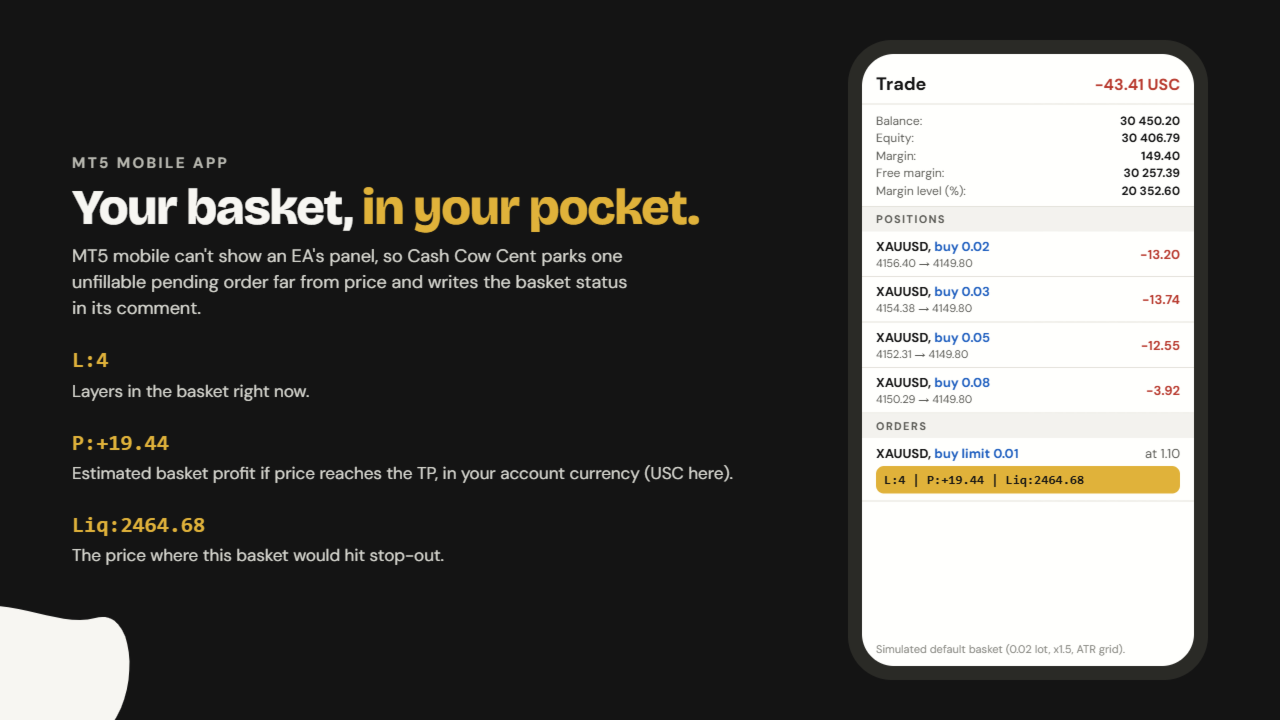1280x720 pixels.
Task: Click the Margin level value 20 352.60
Action: [1150, 191]
